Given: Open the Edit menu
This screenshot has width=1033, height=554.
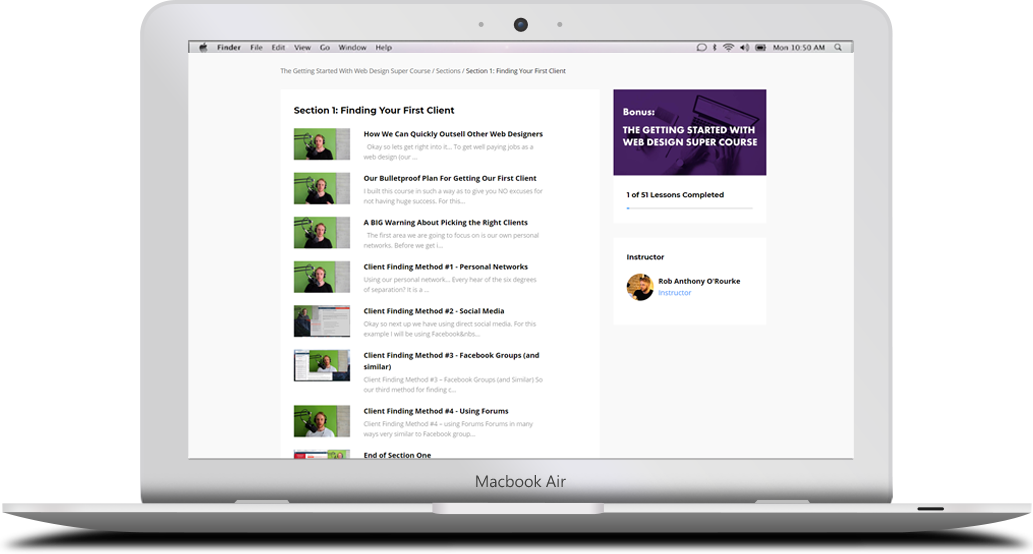Looking at the screenshot, I should click(x=279, y=47).
